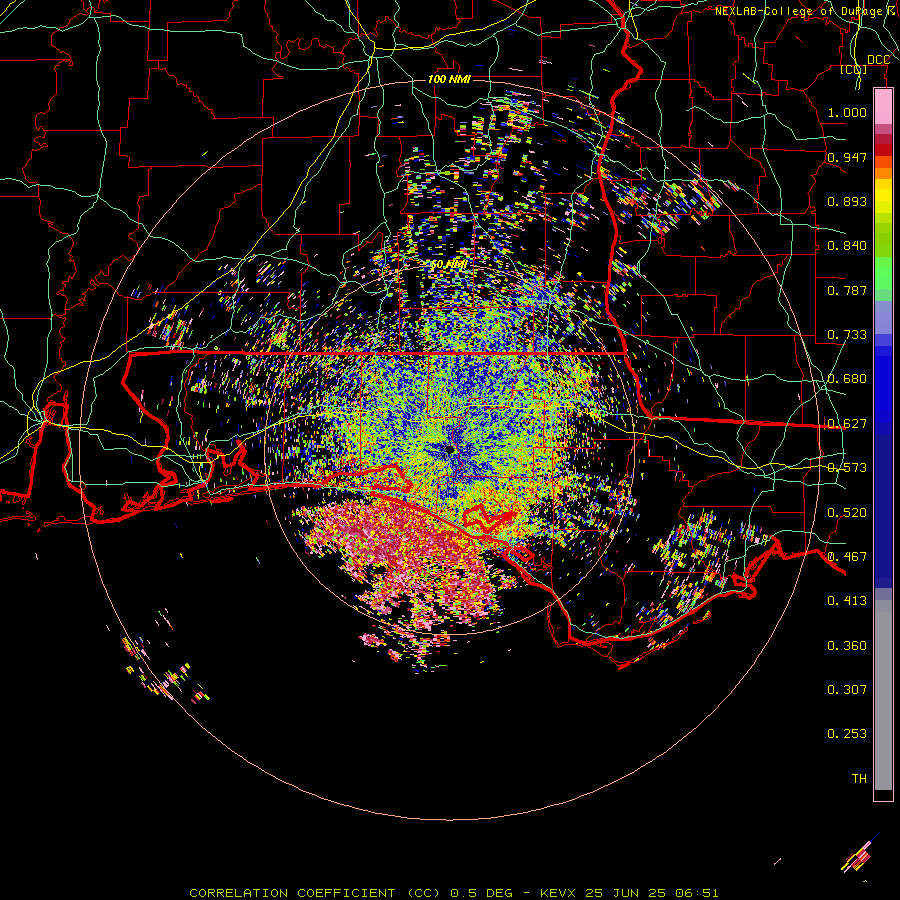The width and height of the screenshot is (900, 900).
Task: Select the 0.413 color scale value
Action: [x=847, y=601]
